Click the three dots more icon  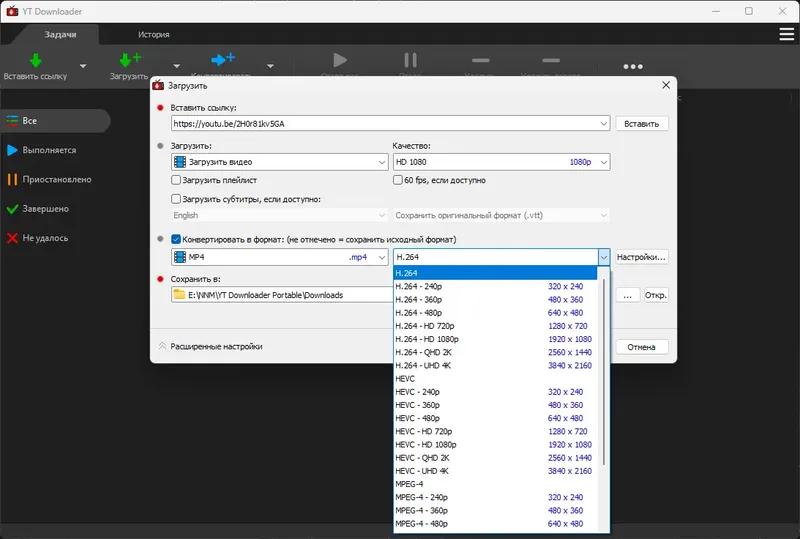pos(633,66)
